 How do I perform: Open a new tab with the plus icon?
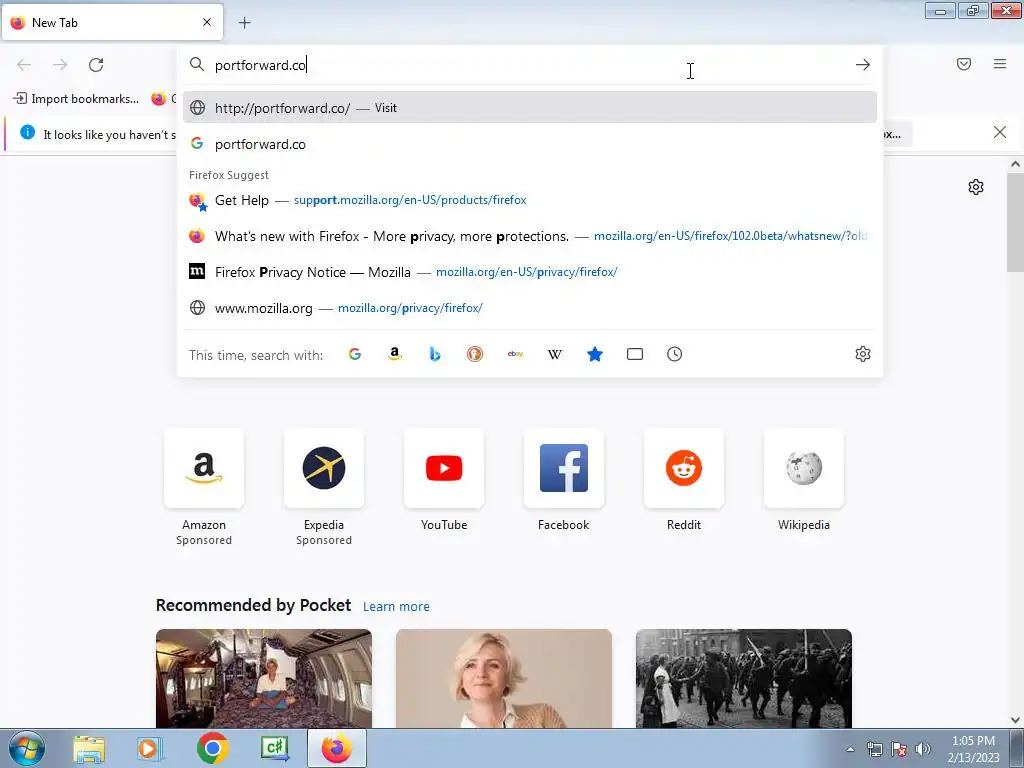pos(244,23)
